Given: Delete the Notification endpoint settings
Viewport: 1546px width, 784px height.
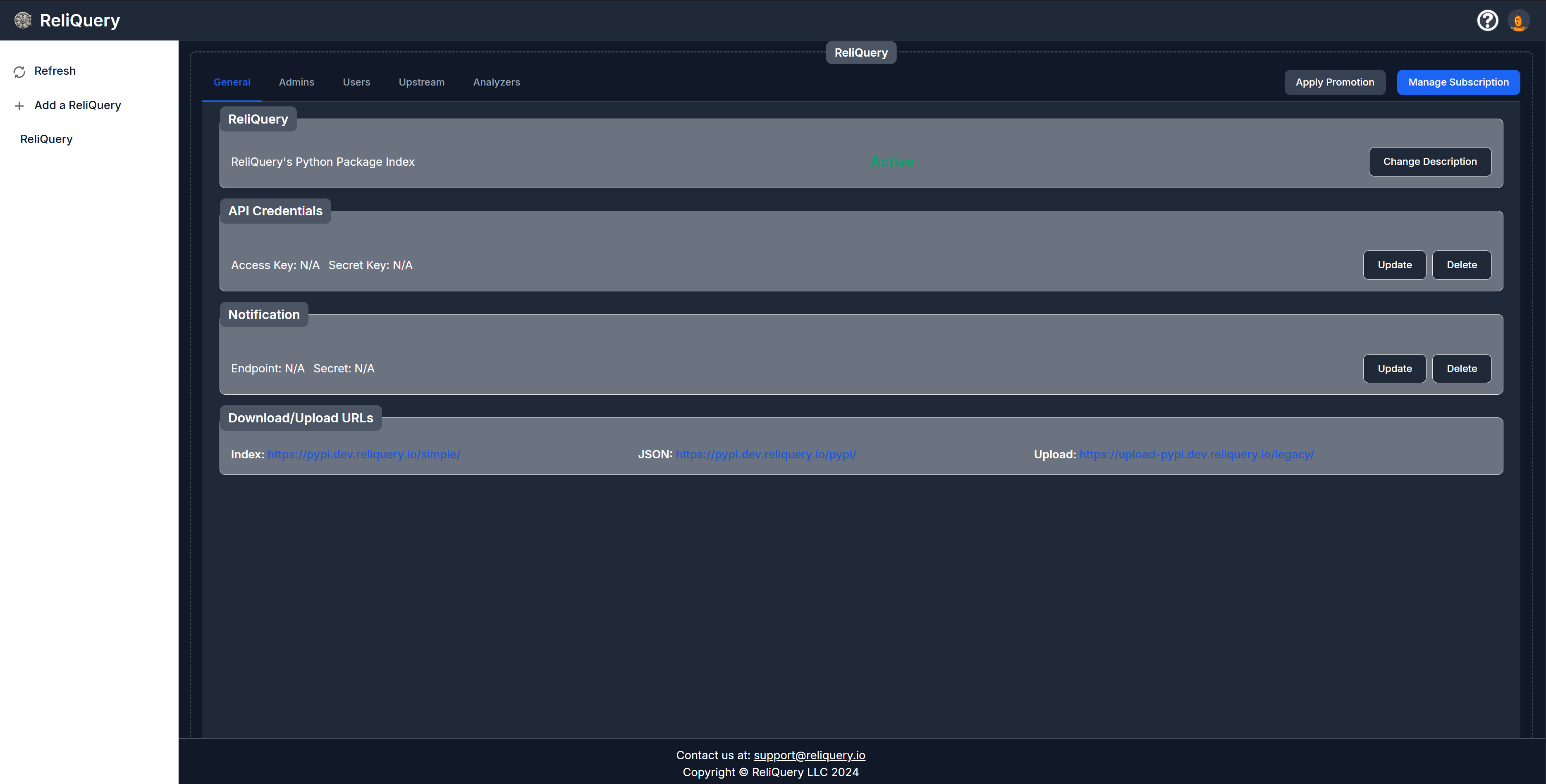Looking at the screenshot, I should (1461, 369).
